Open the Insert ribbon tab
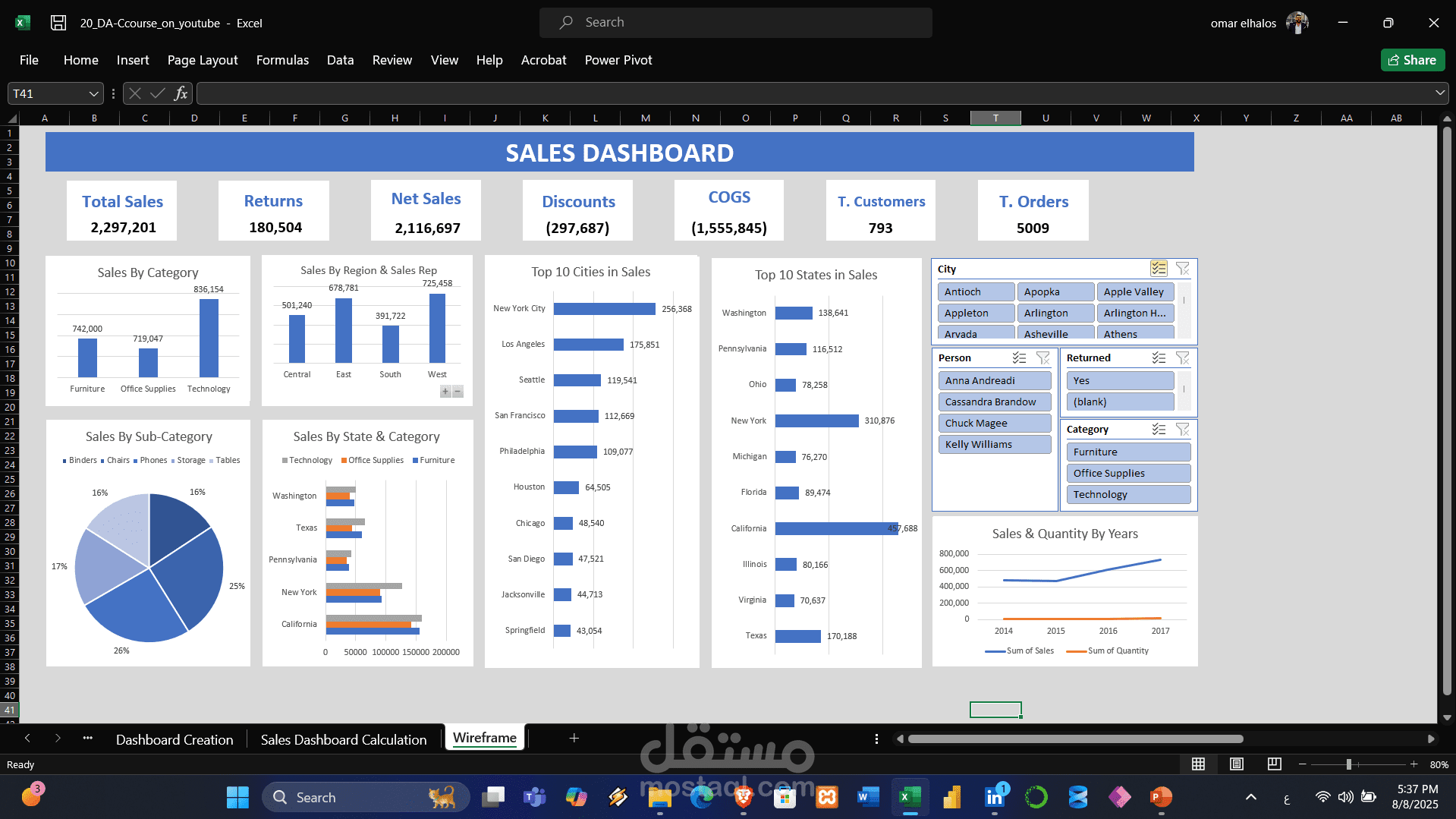The height and width of the screenshot is (819, 1456). tap(133, 60)
